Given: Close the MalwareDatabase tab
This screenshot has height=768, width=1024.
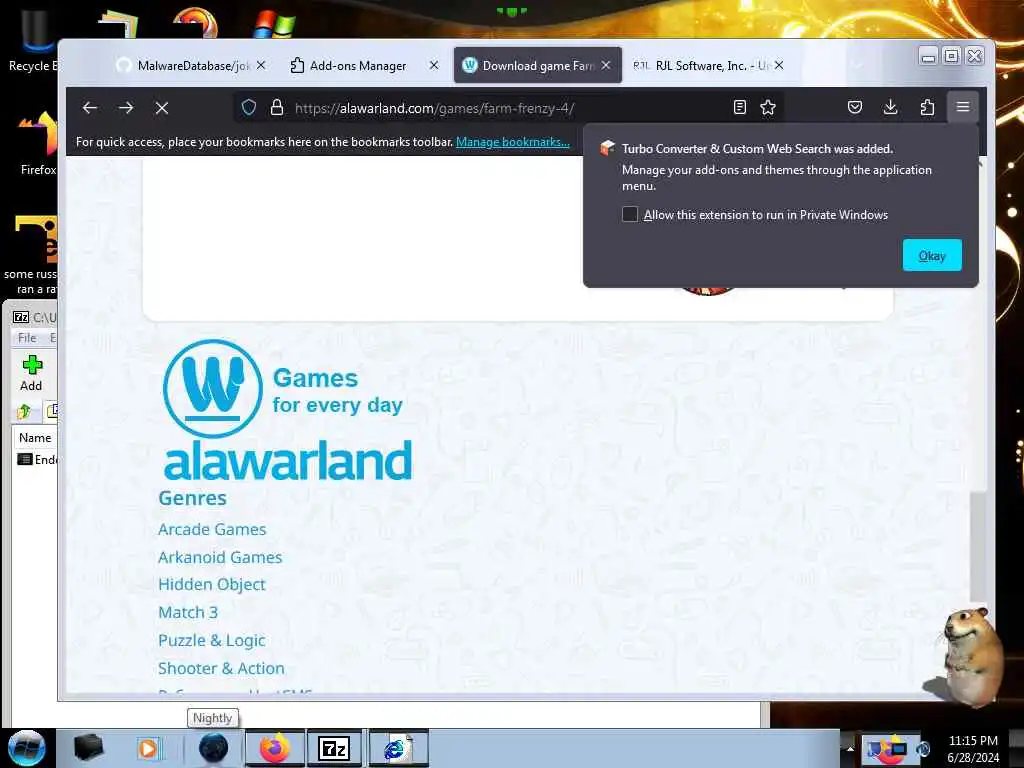Looking at the screenshot, I should (x=261, y=65).
